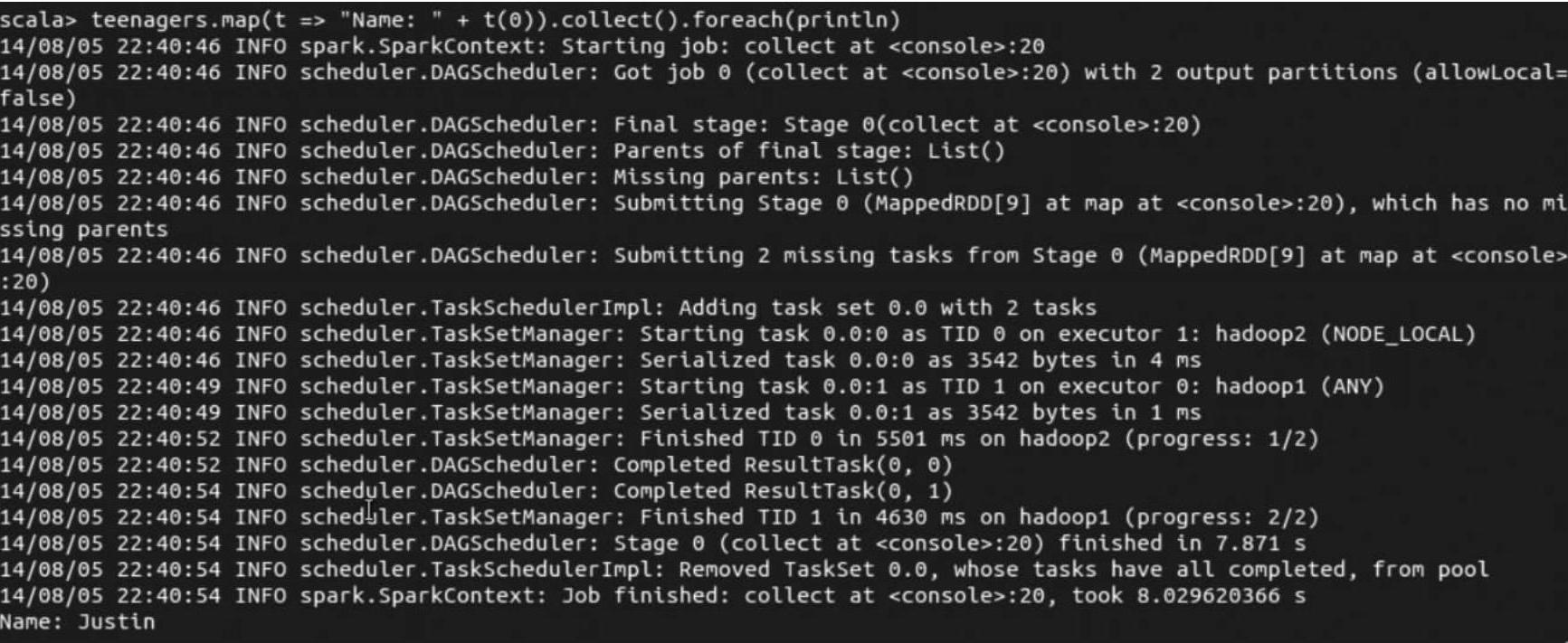
Task: Click the 'Name: Justin' output line
Action: point(78,622)
